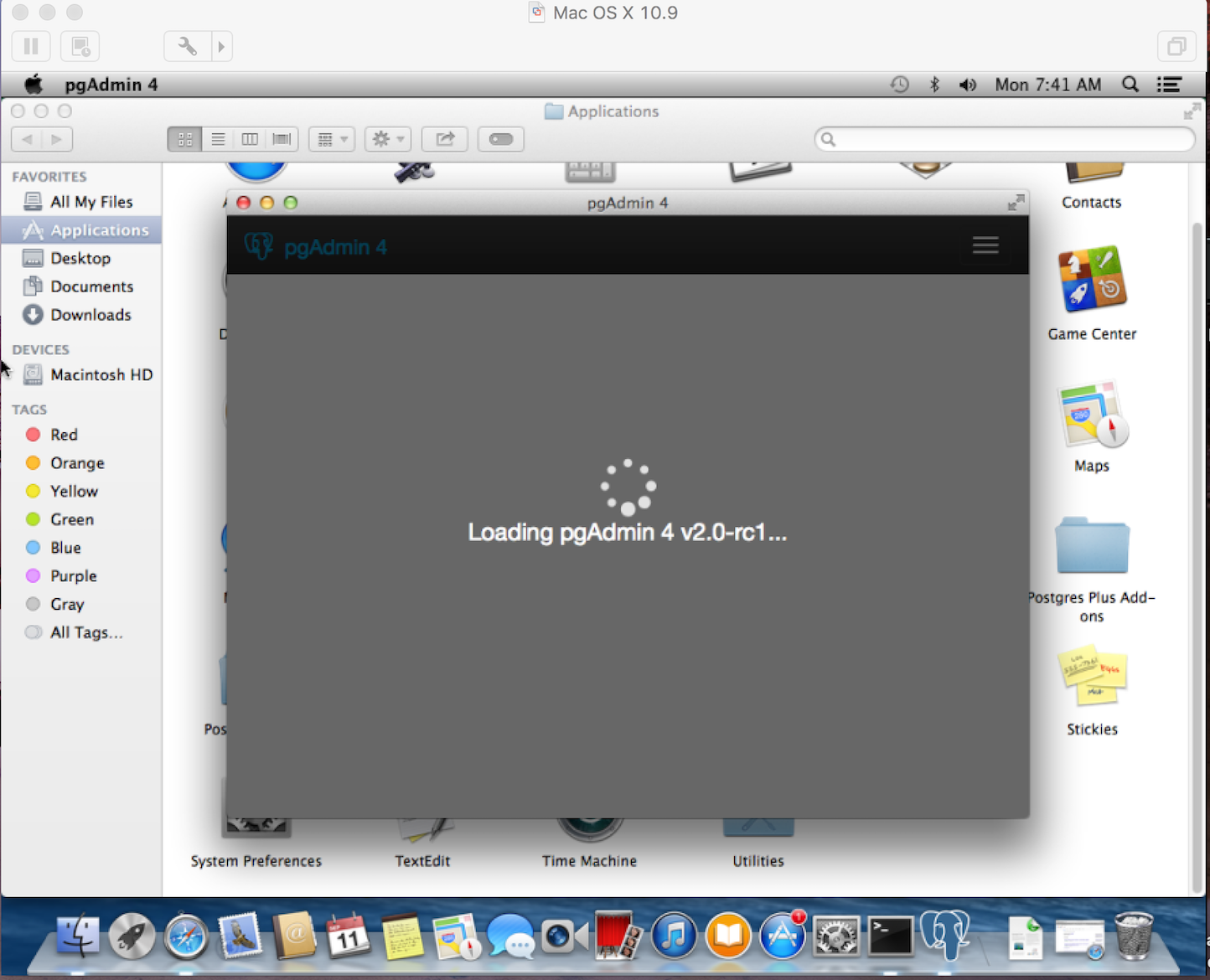Switch Finder to column view
Viewport: 1210px width, 980px height.
(250, 139)
